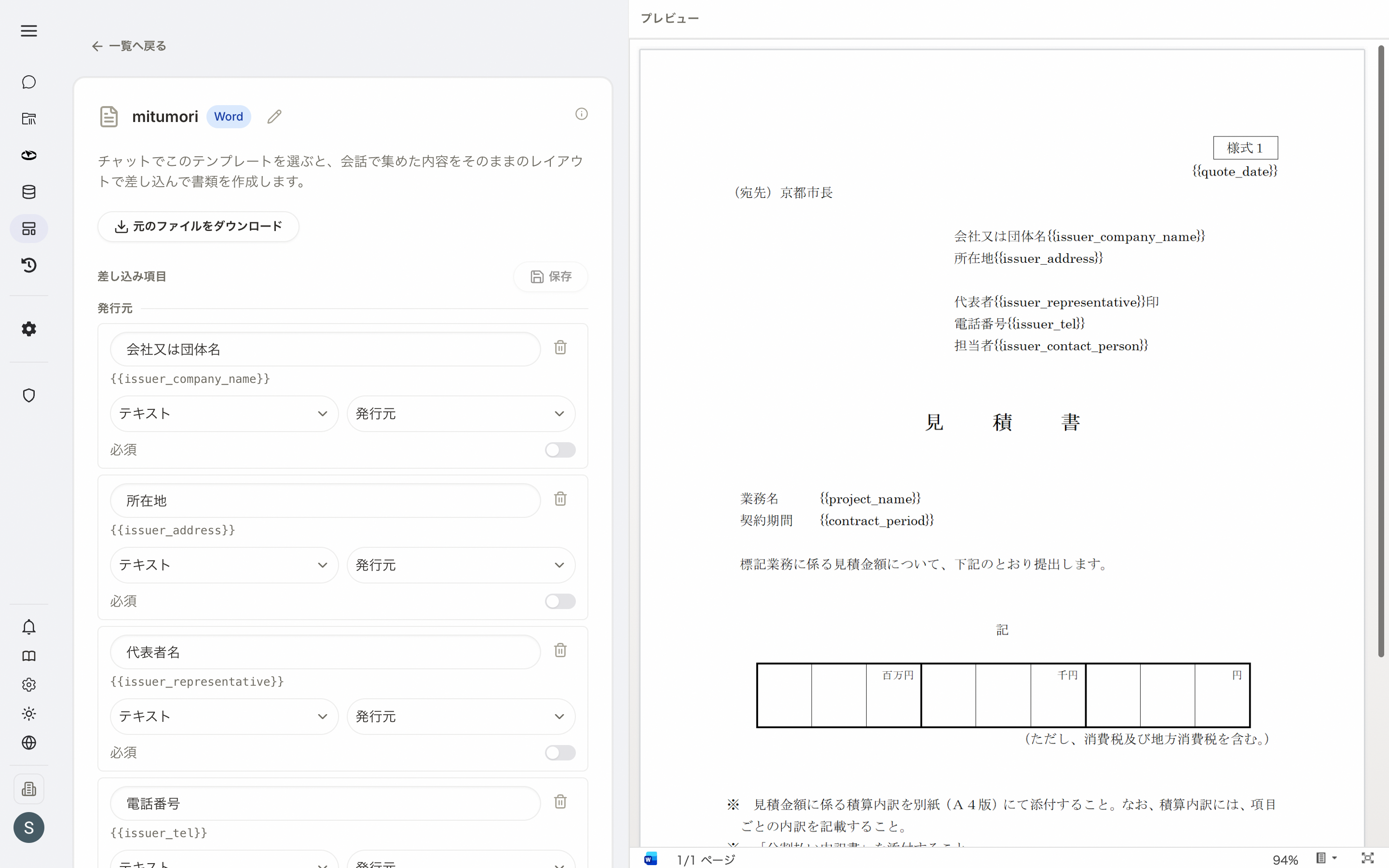Click the 保存 button
The height and width of the screenshot is (868, 1389).
pos(550,277)
